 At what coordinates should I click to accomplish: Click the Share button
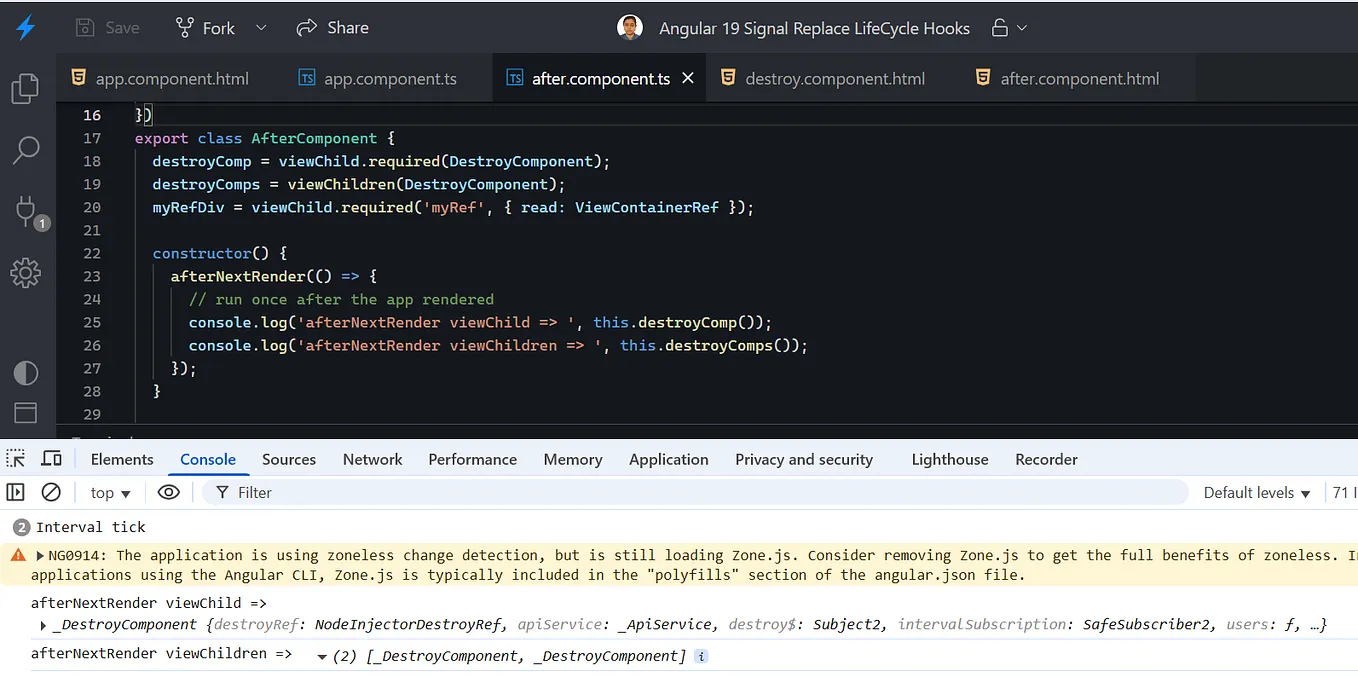tap(333, 28)
